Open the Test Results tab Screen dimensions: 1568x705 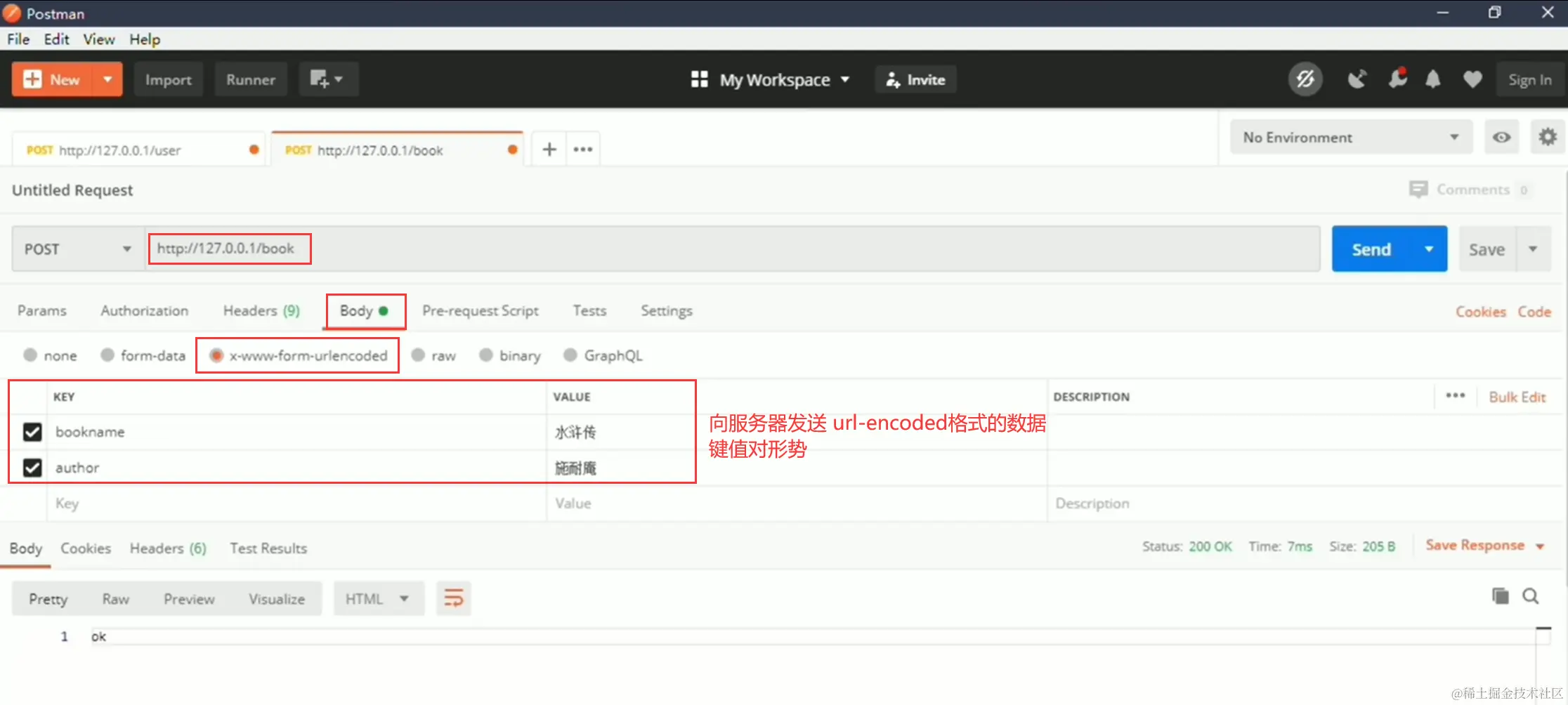click(x=268, y=548)
